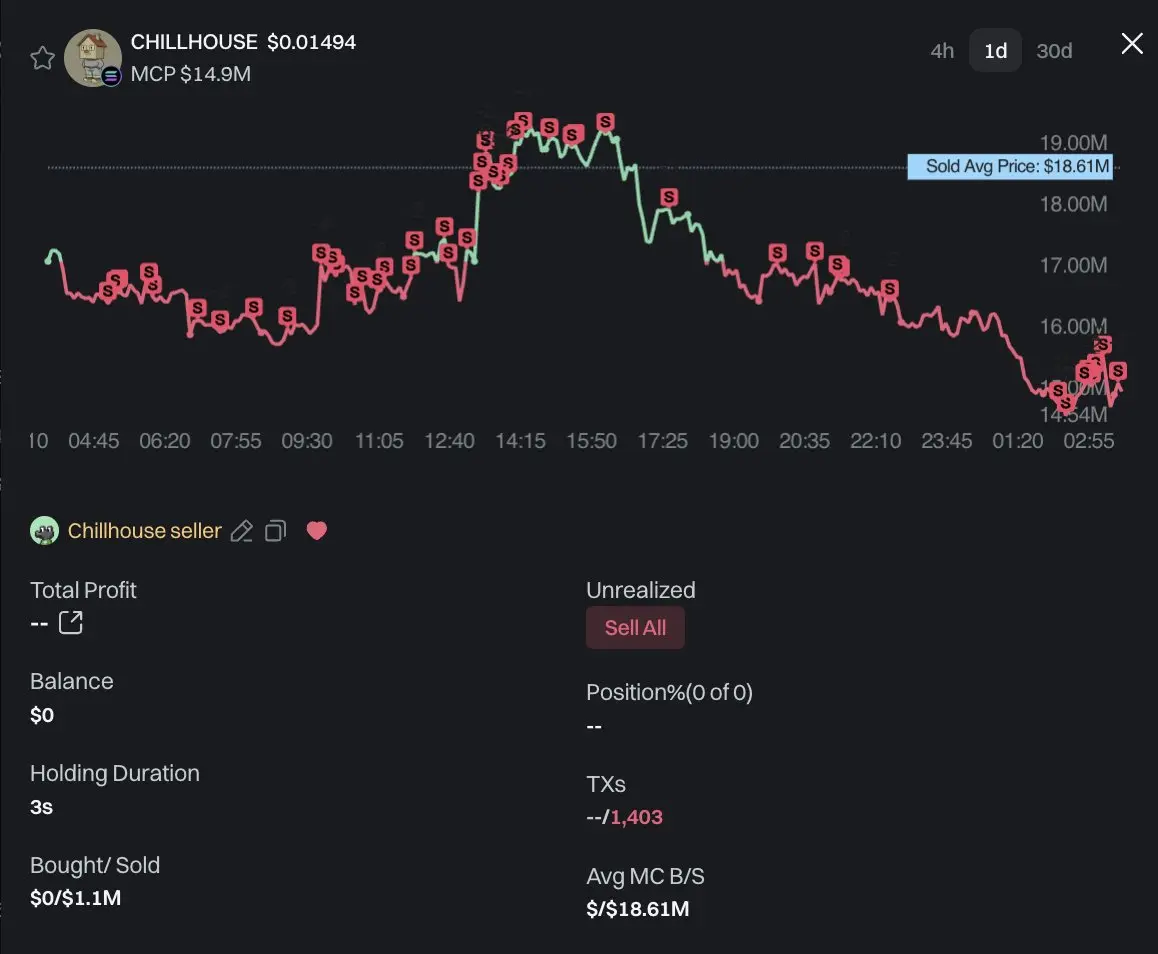Click the $0/$1.1M Bought/Sold value

75,898
